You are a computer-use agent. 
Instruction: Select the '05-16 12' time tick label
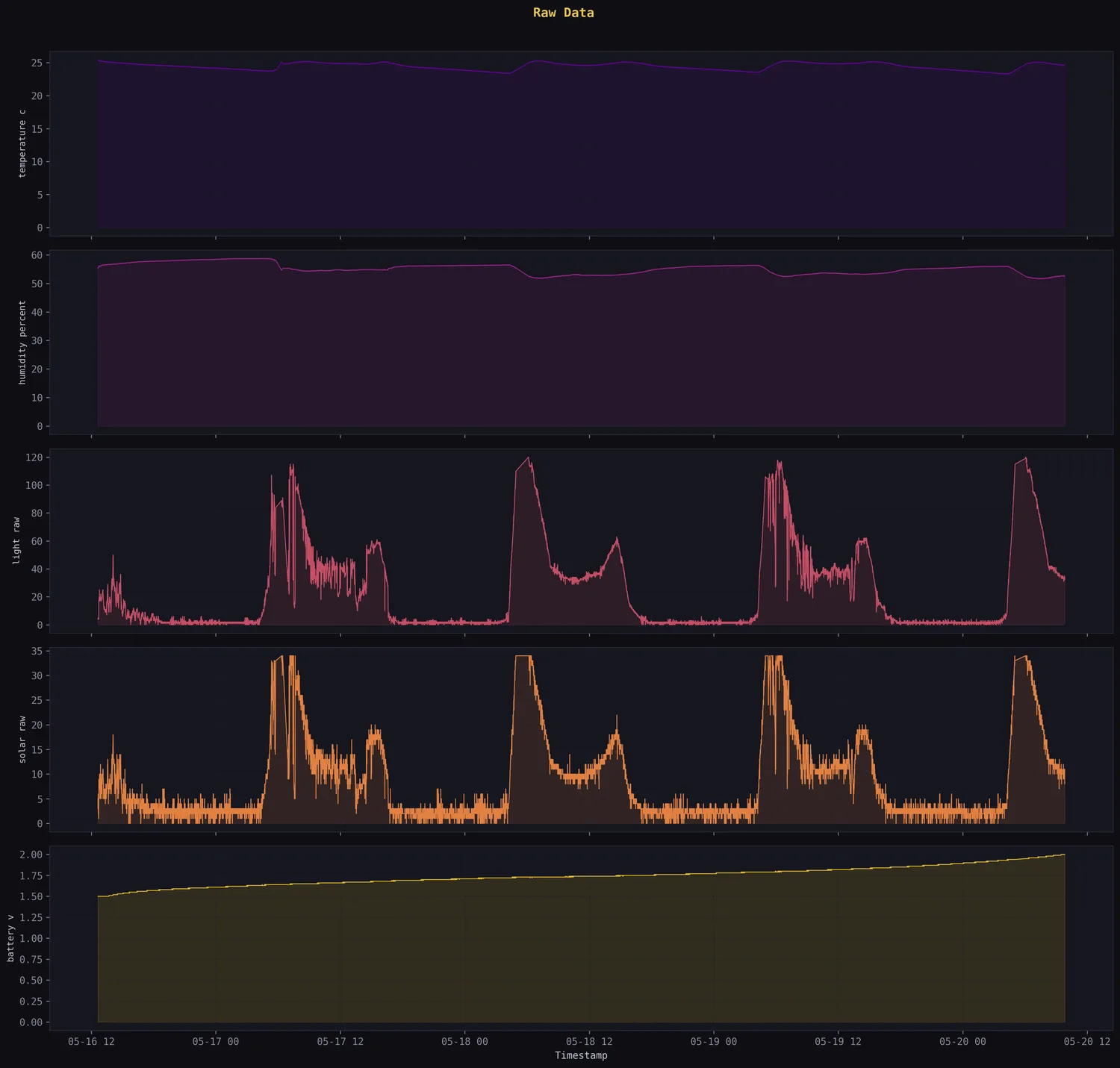91,1041
